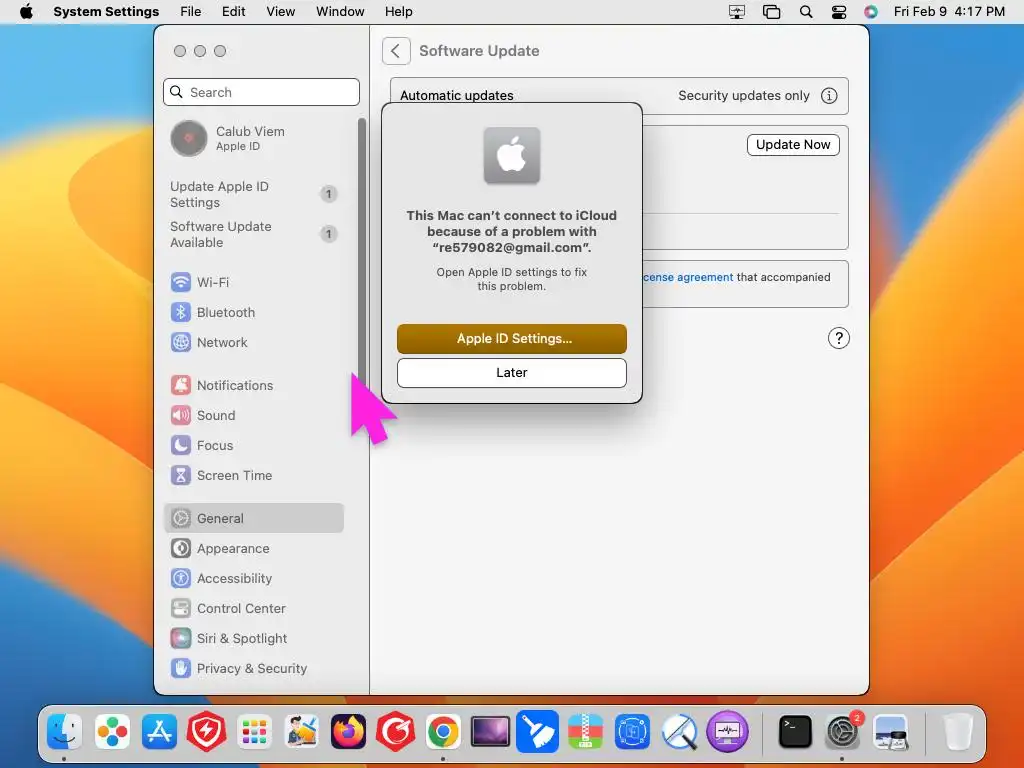
Task: Open Accessibility settings icon
Action: click(x=181, y=579)
